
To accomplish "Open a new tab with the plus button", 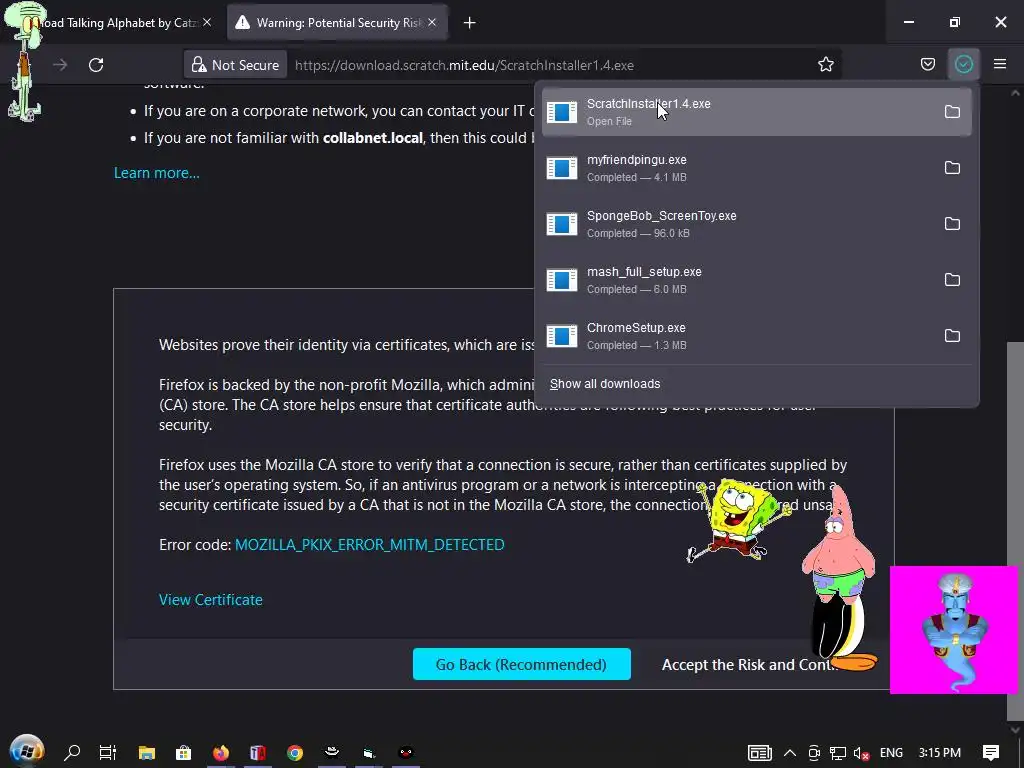I will coord(469,23).
